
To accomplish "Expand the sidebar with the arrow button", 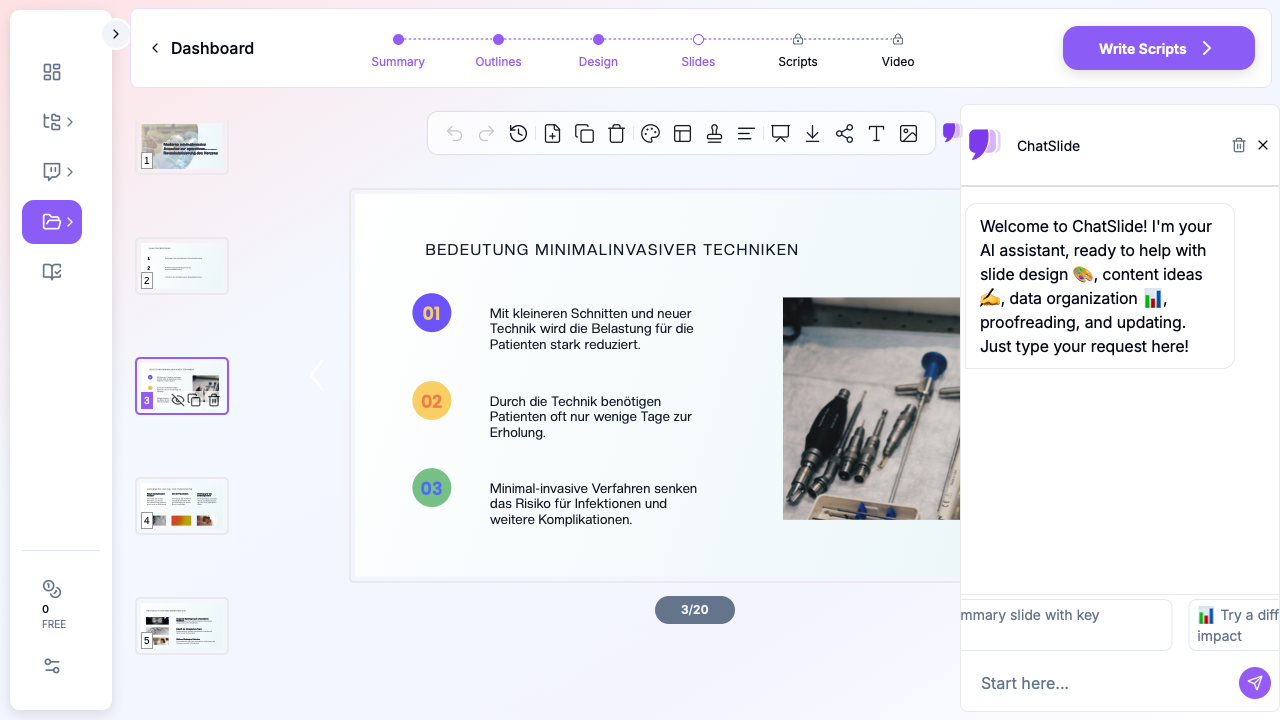I will tap(115, 33).
